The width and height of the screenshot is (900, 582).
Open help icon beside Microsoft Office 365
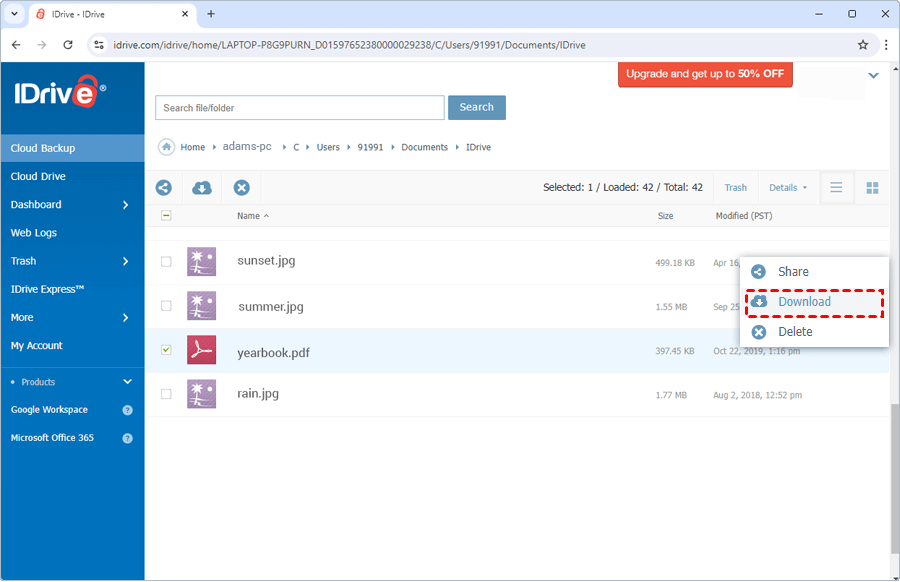point(127,438)
